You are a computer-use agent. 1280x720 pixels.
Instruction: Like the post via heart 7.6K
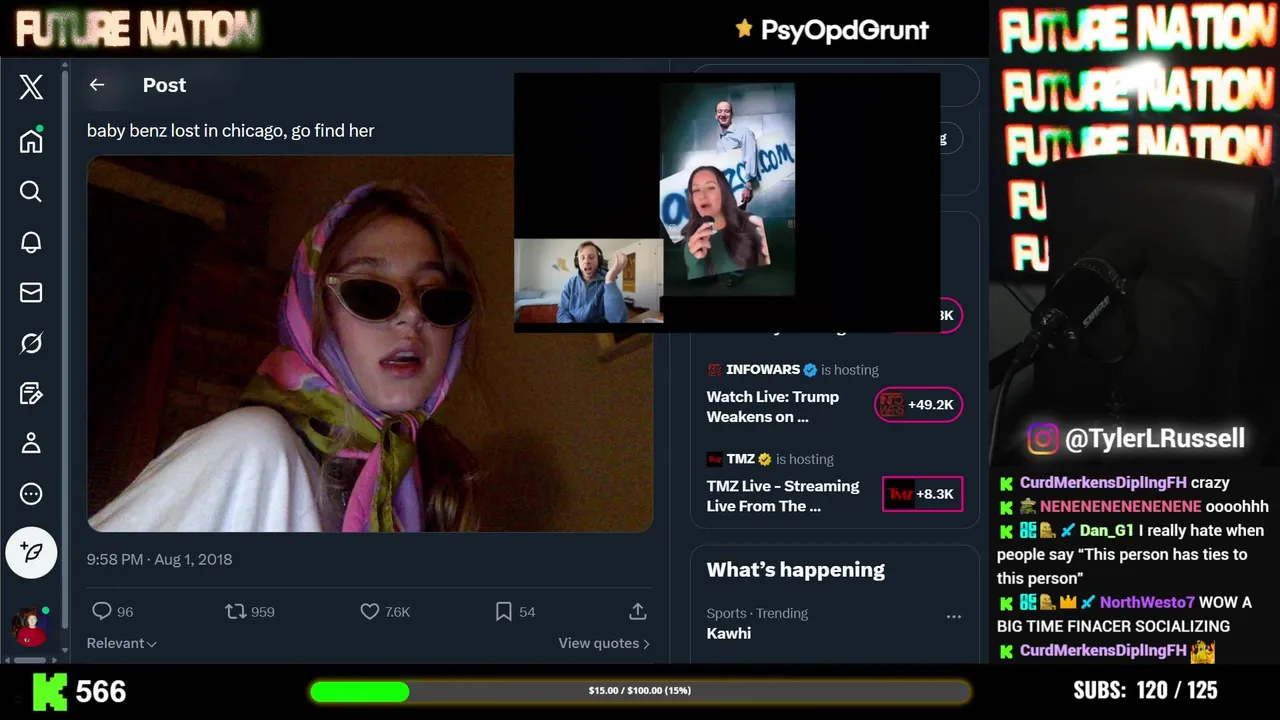coord(370,611)
